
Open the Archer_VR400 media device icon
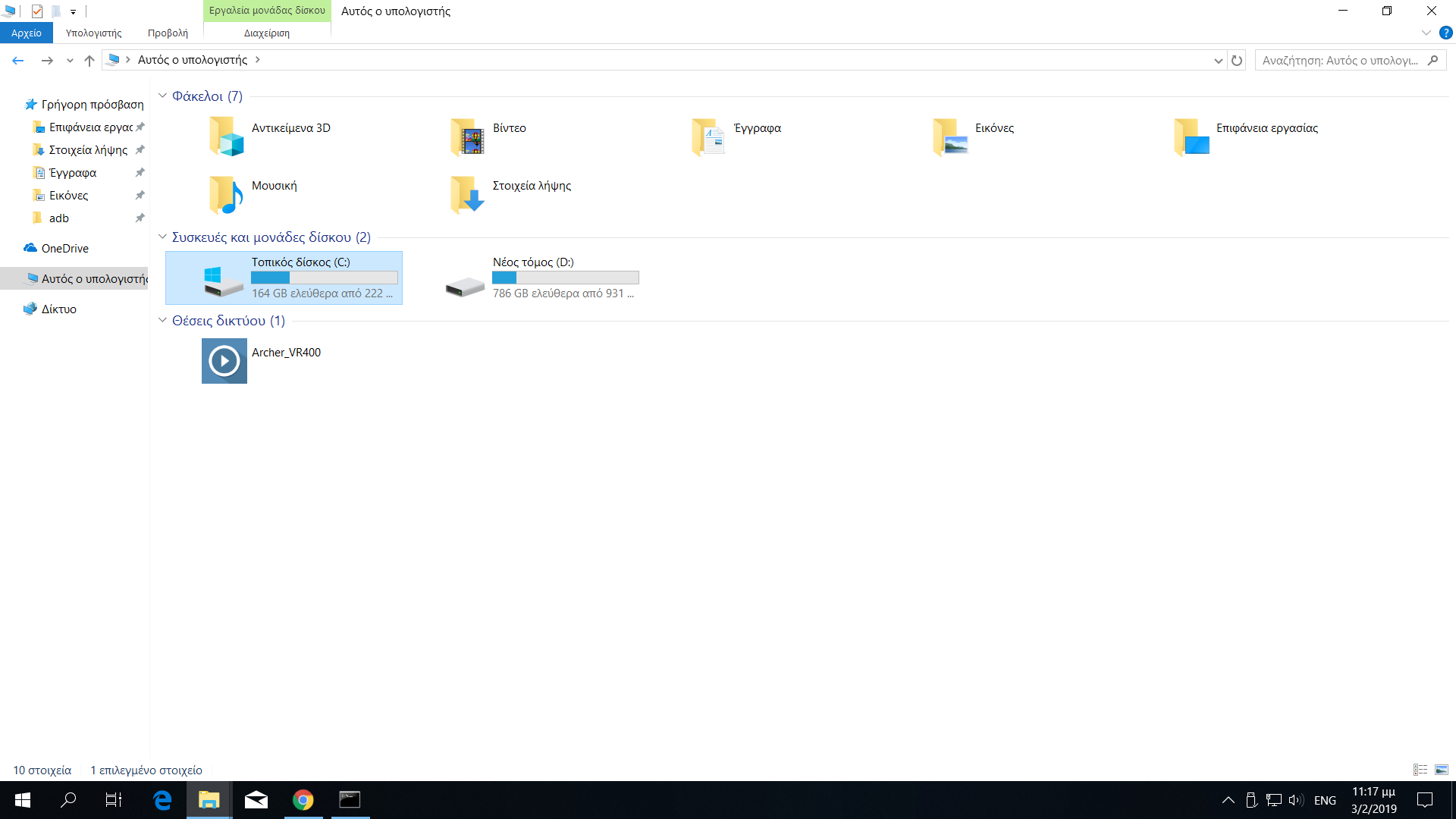224,360
